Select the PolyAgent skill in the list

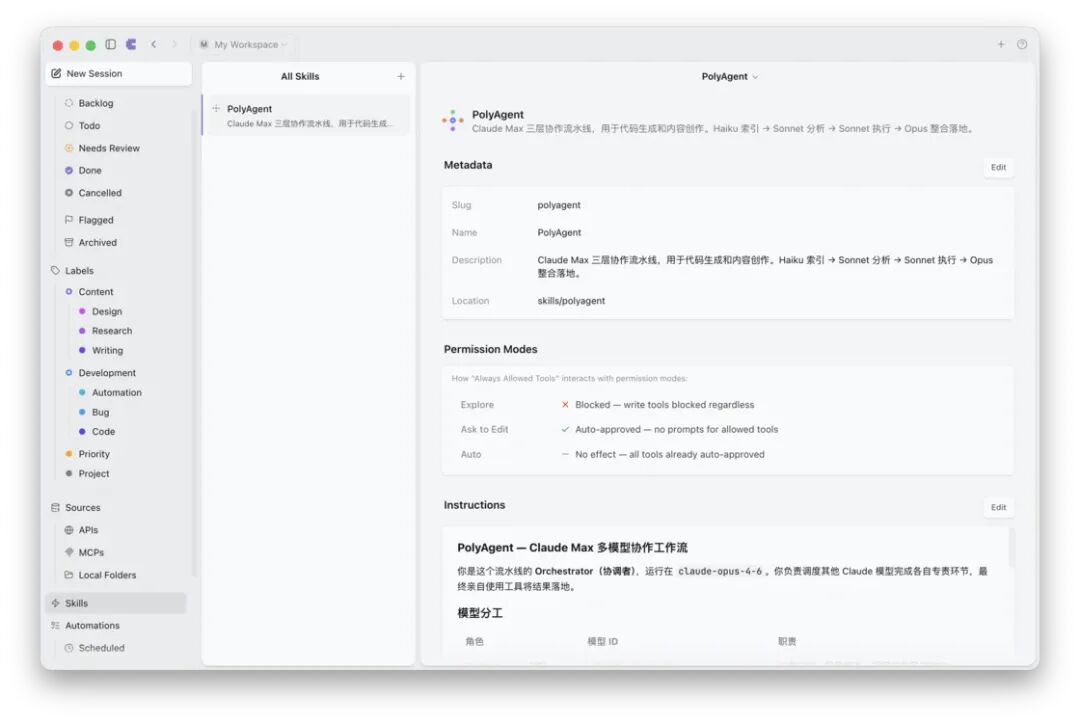[307, 116]
